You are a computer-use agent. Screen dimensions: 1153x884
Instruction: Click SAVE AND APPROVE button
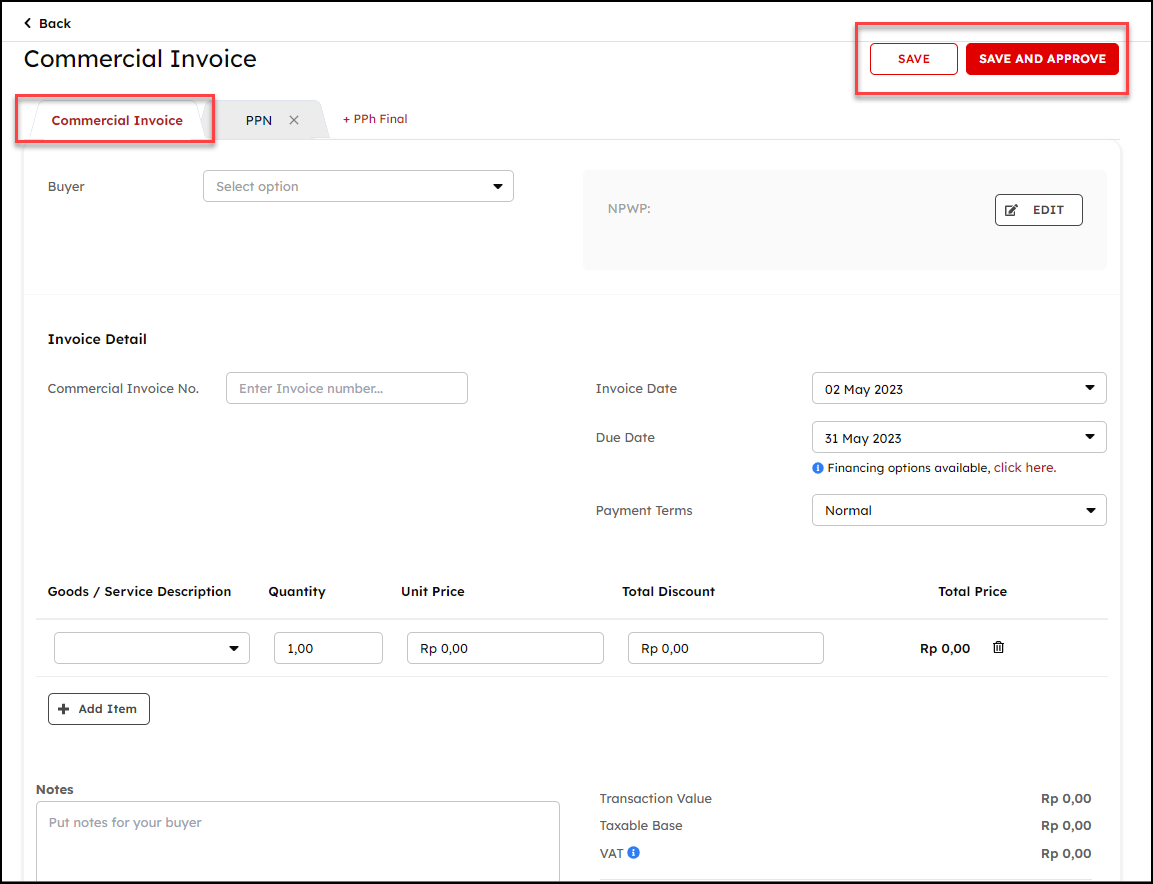pos(1041,59)
